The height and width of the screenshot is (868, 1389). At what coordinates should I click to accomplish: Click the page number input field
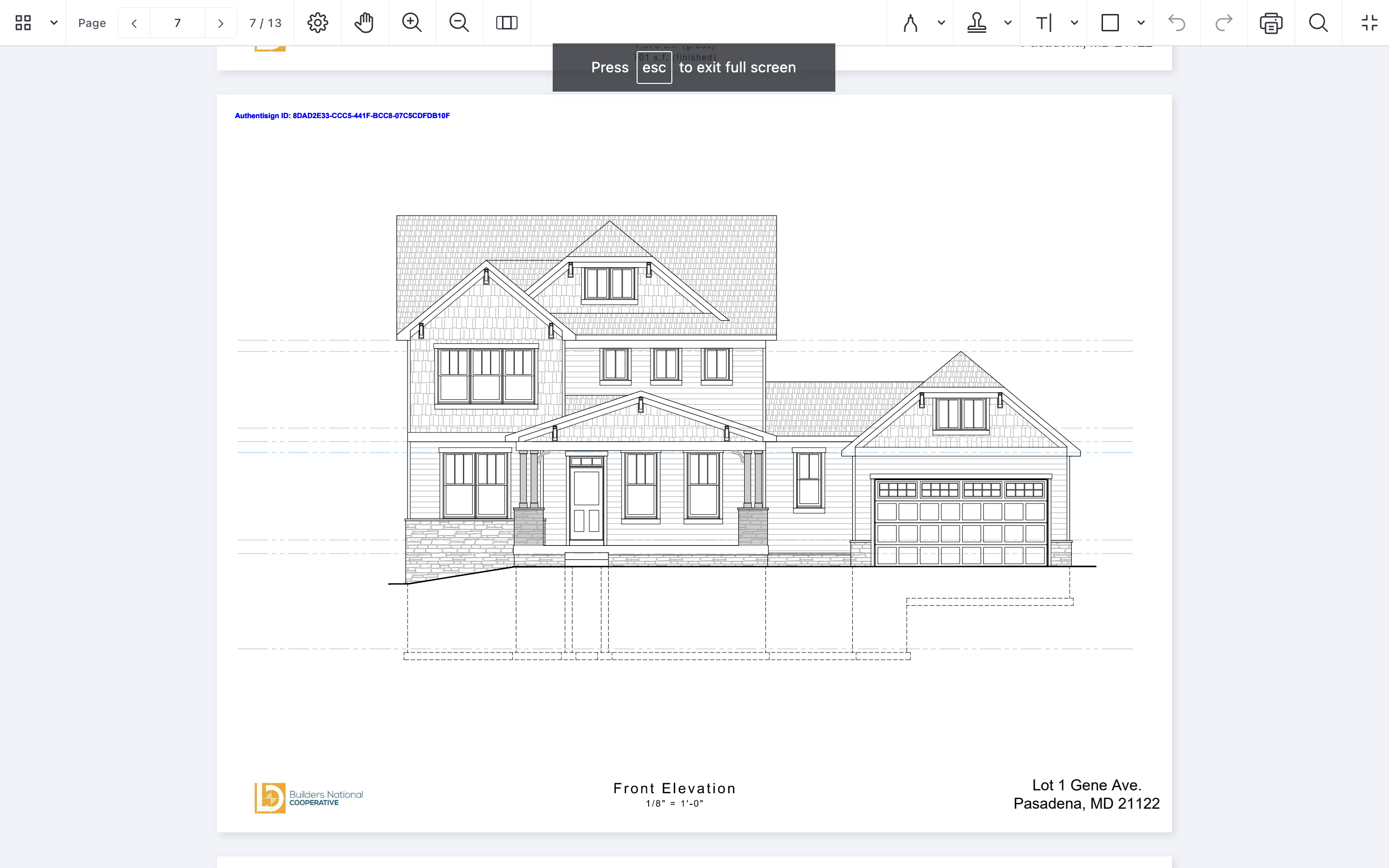pyautogui.click(x=177, y=23)
